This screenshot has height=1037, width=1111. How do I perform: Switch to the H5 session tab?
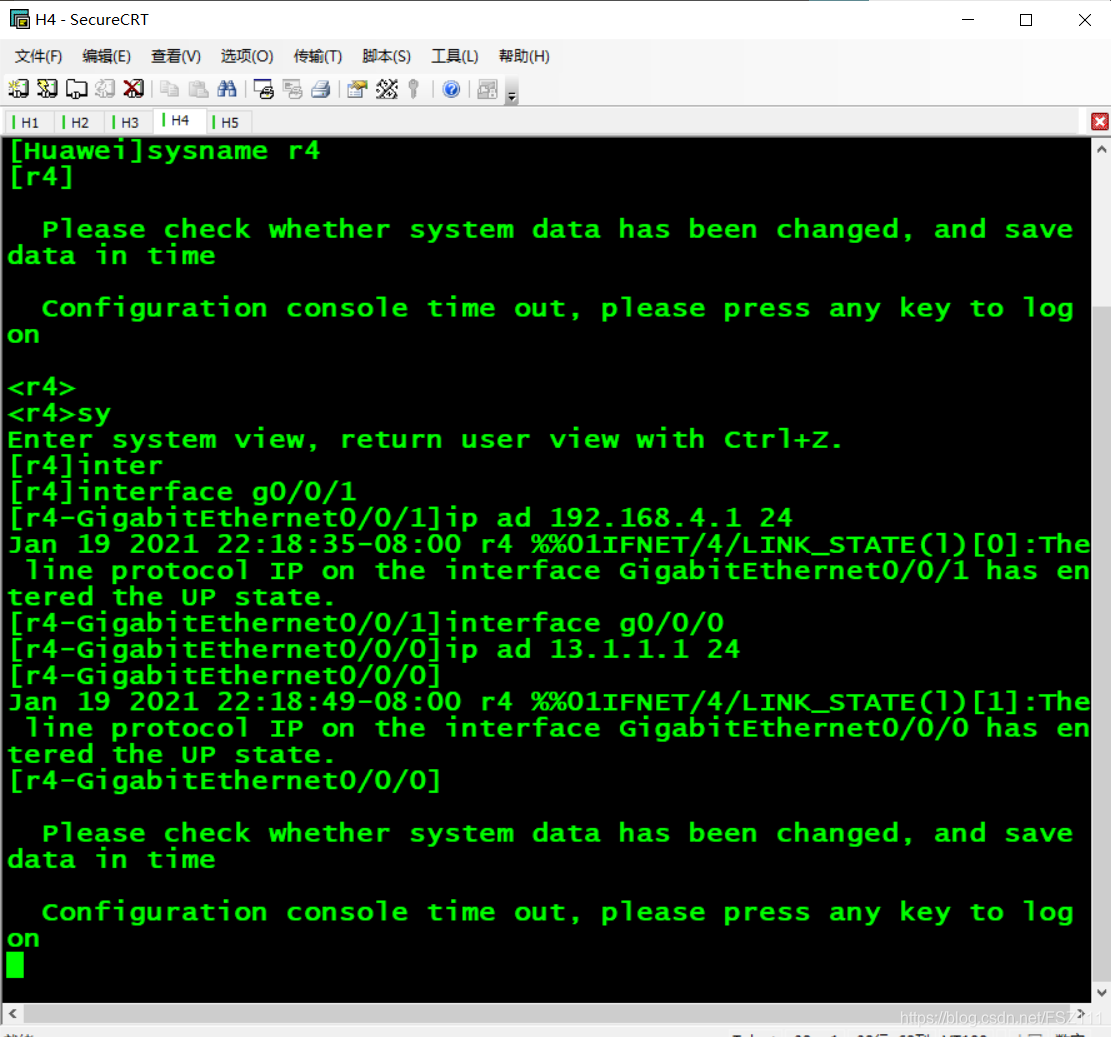click(227, 123)
